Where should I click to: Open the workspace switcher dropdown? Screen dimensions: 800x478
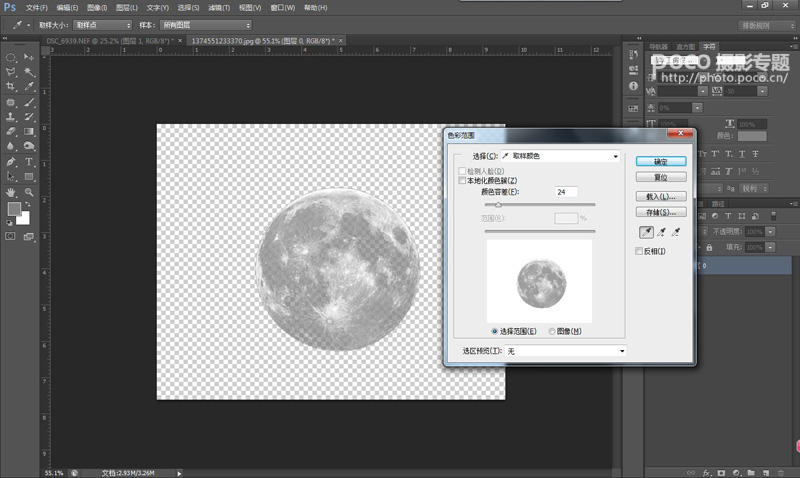click(767, 26)
